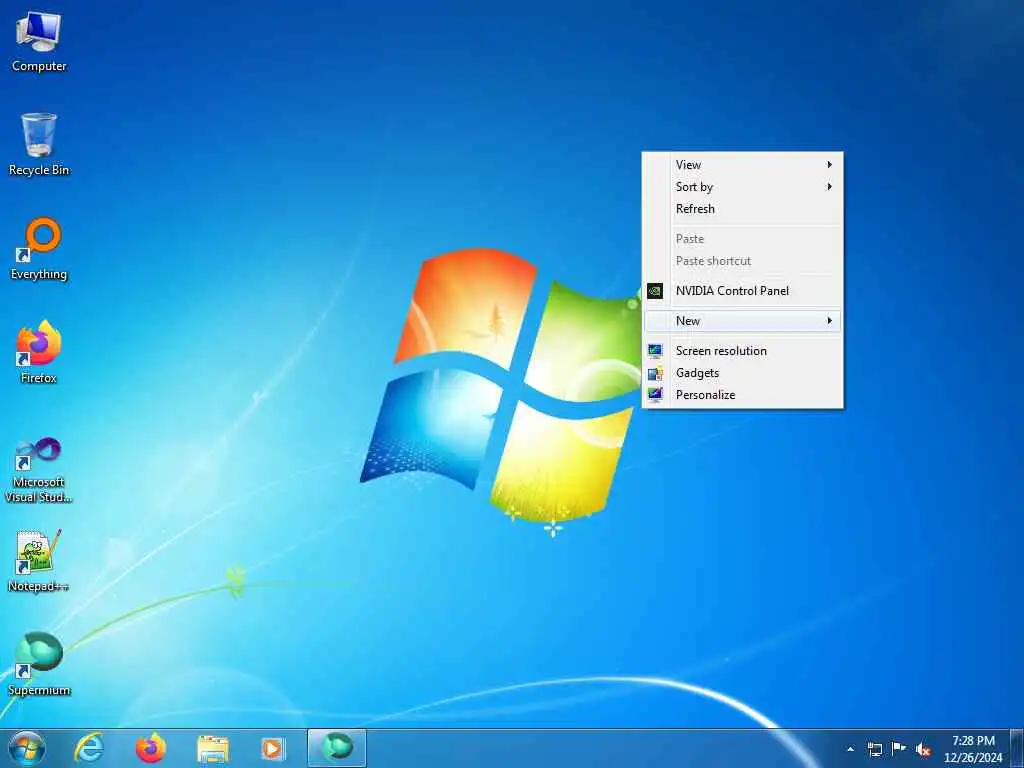Select the Microsoft Visual Studio shortcut
Viewport: 1024px width, 768px height.
(39, 470)
